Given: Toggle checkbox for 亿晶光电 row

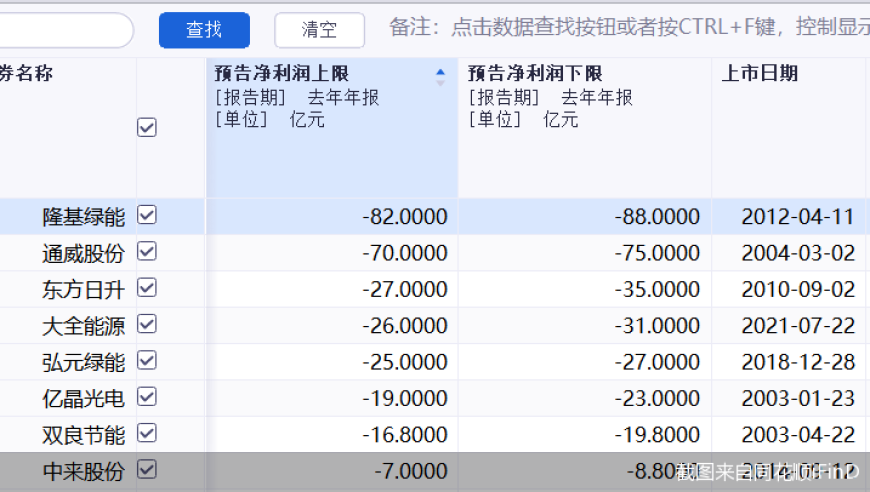Looking at the screenshot, I should pos(147,397).
